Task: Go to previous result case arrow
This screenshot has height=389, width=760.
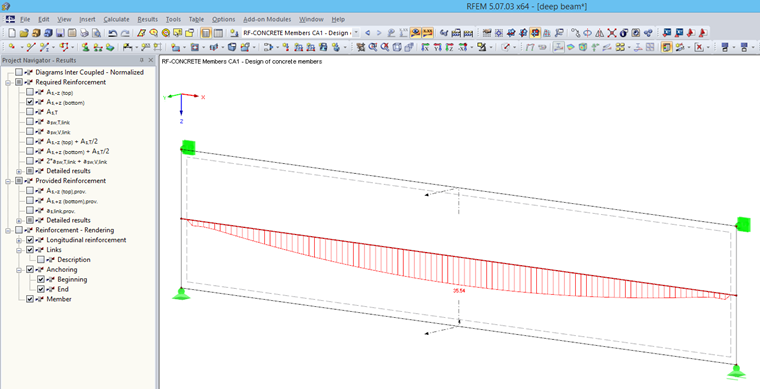Action: coord(367,33)
